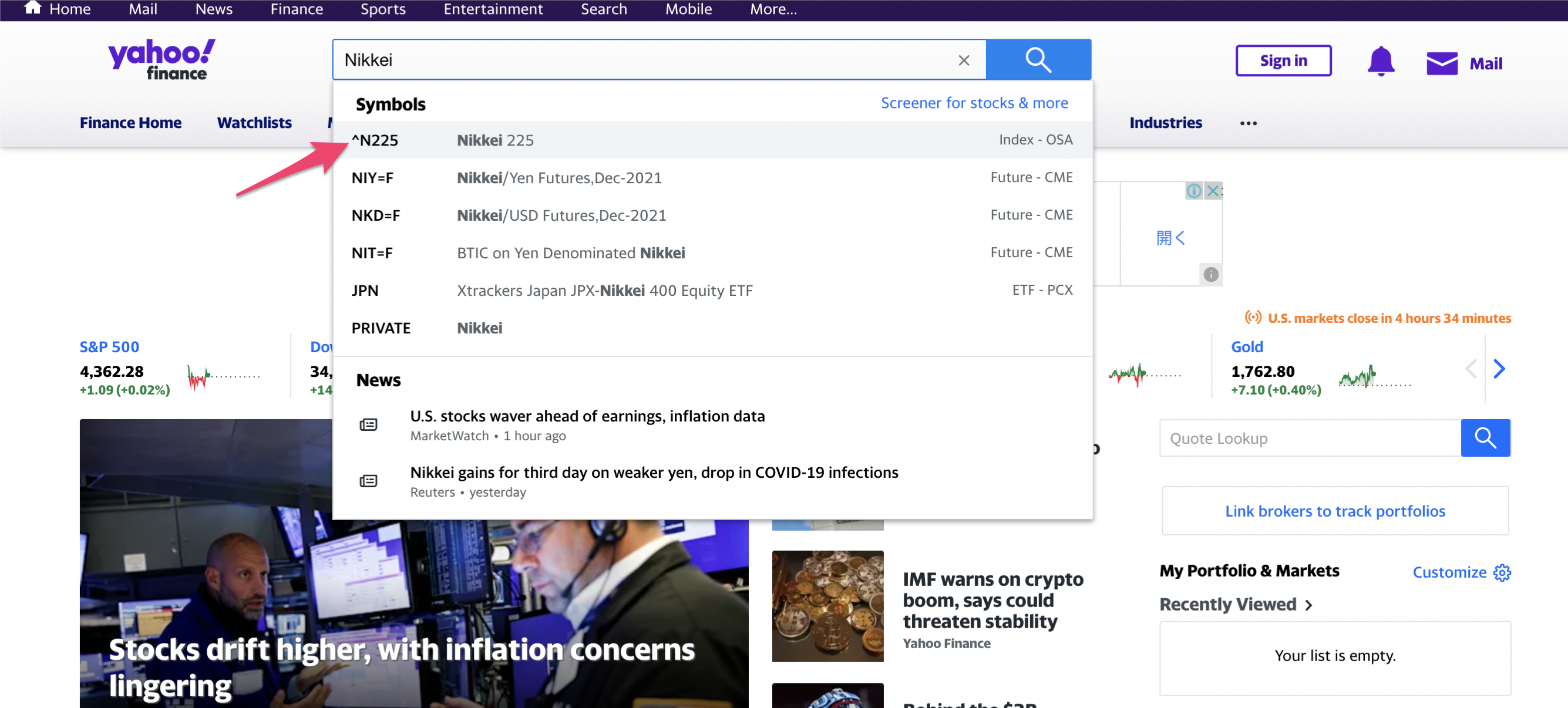This screenshot has height=708, width=1568.
Task: Open the Customize gear icon
Action: point(1502,572)
